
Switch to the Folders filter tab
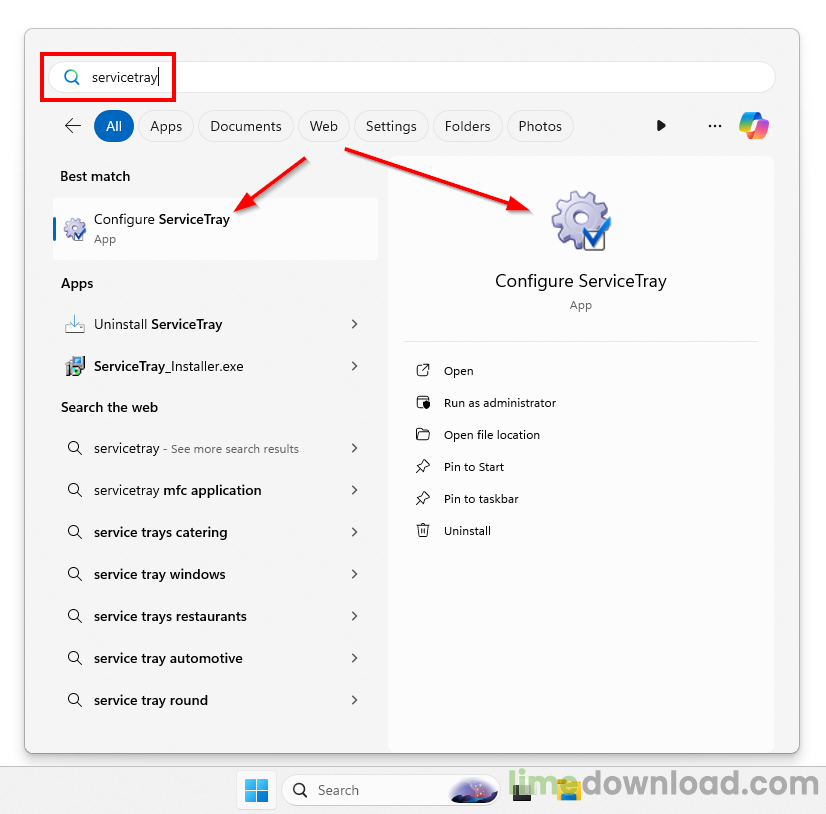click(467, 126)
